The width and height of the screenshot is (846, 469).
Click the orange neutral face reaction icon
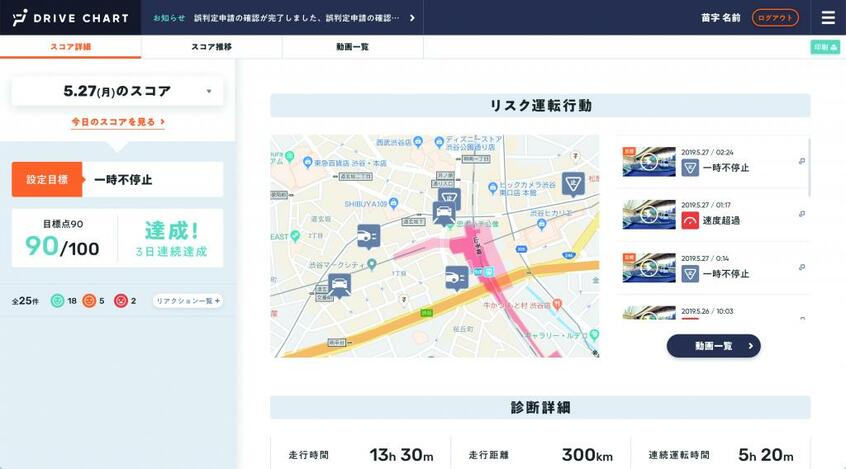pos(89,301)
